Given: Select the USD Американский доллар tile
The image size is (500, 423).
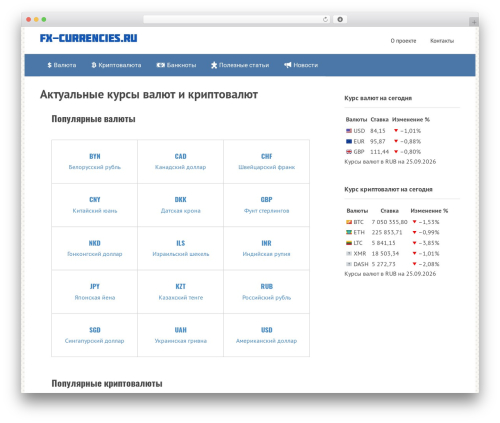Looking at the screenshot, I should 267,335.
